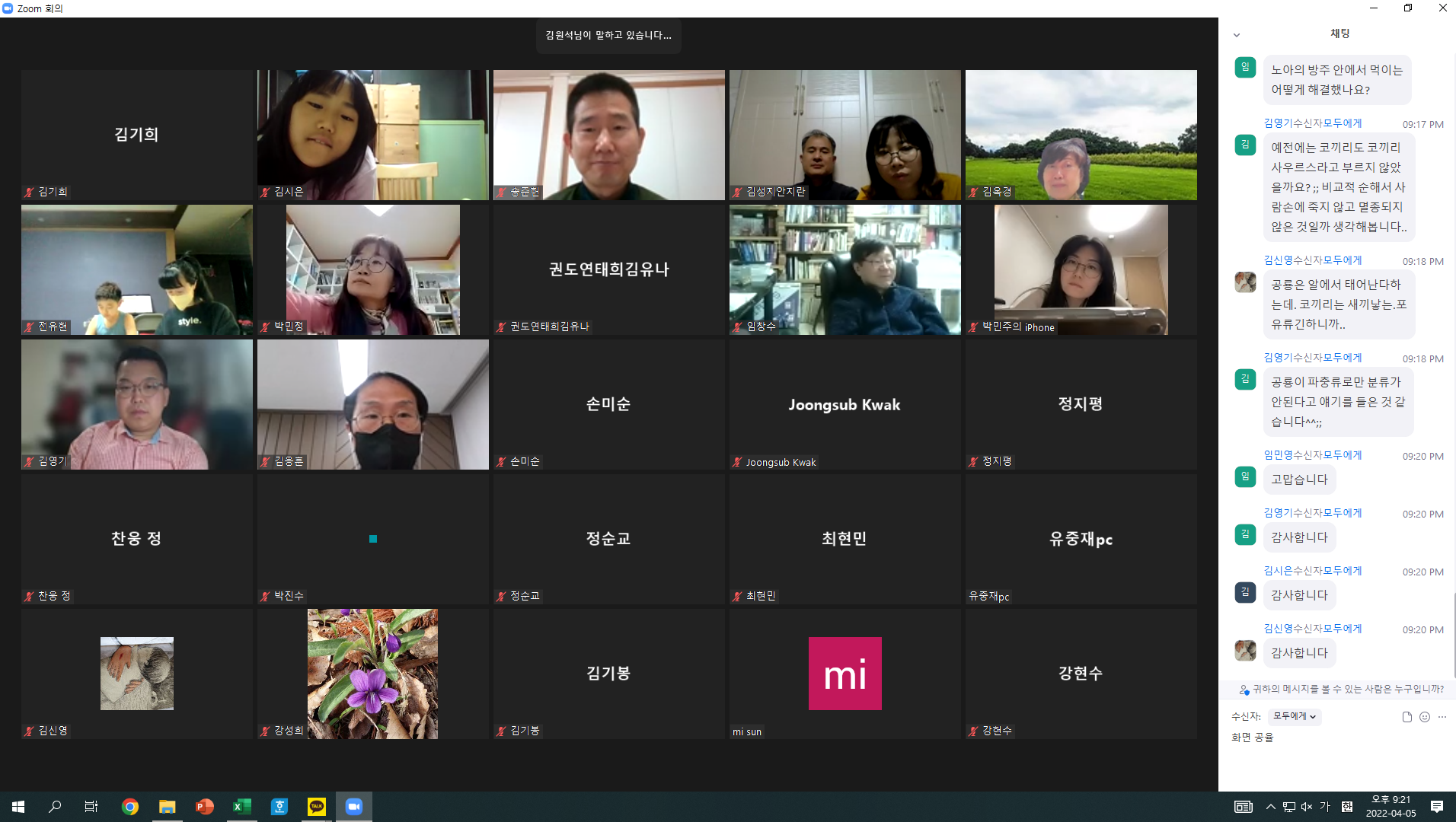
Task: Open the taskbar clock showing 오후 9:21
Action: coord(1391,807)
